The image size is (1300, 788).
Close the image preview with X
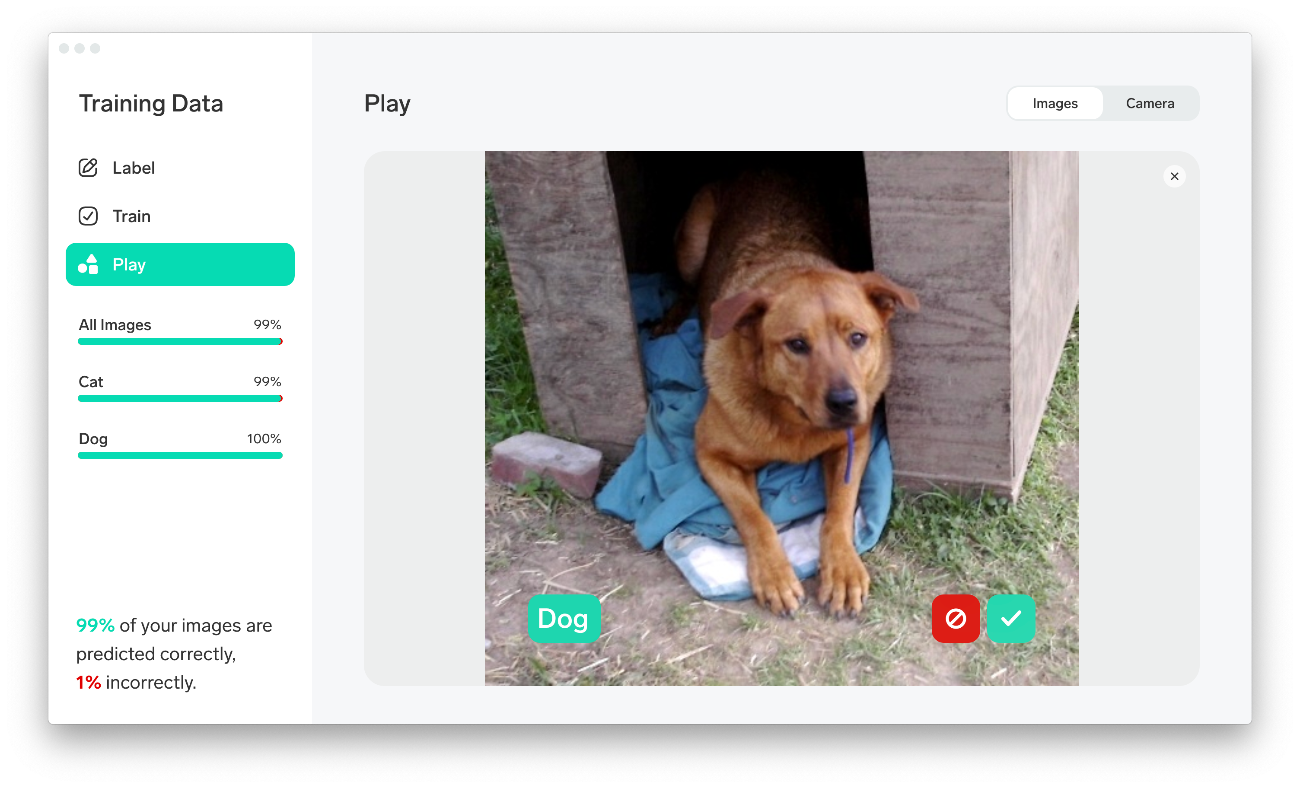[1175, 176]
